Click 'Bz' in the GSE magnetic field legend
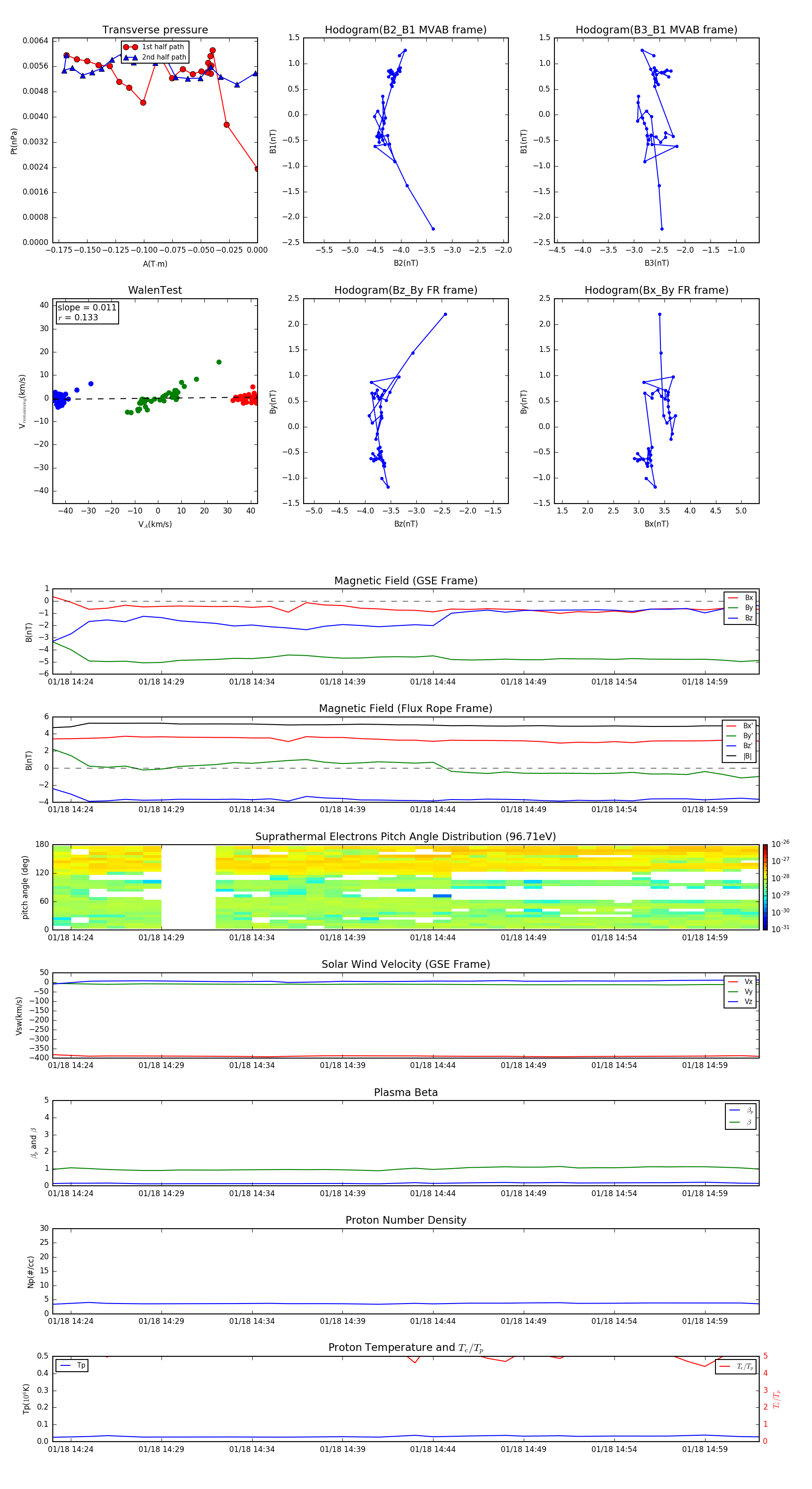The height and width of the screenshot is (1489, 812). tap(748, 619)
